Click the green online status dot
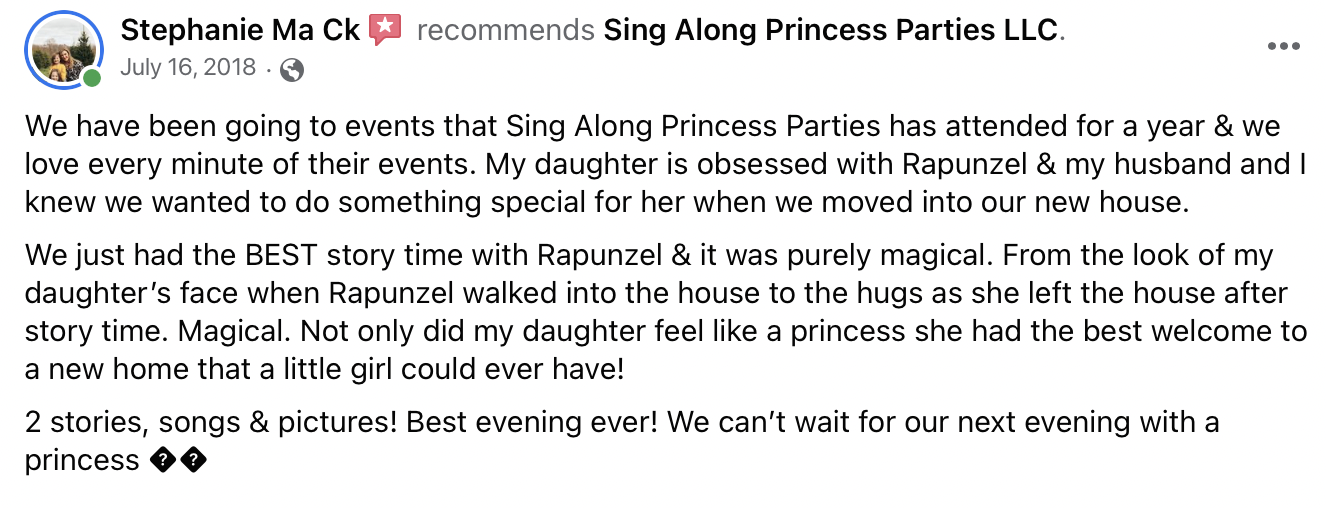Screen dimensions: 1326x508 (x=92, y=78)
